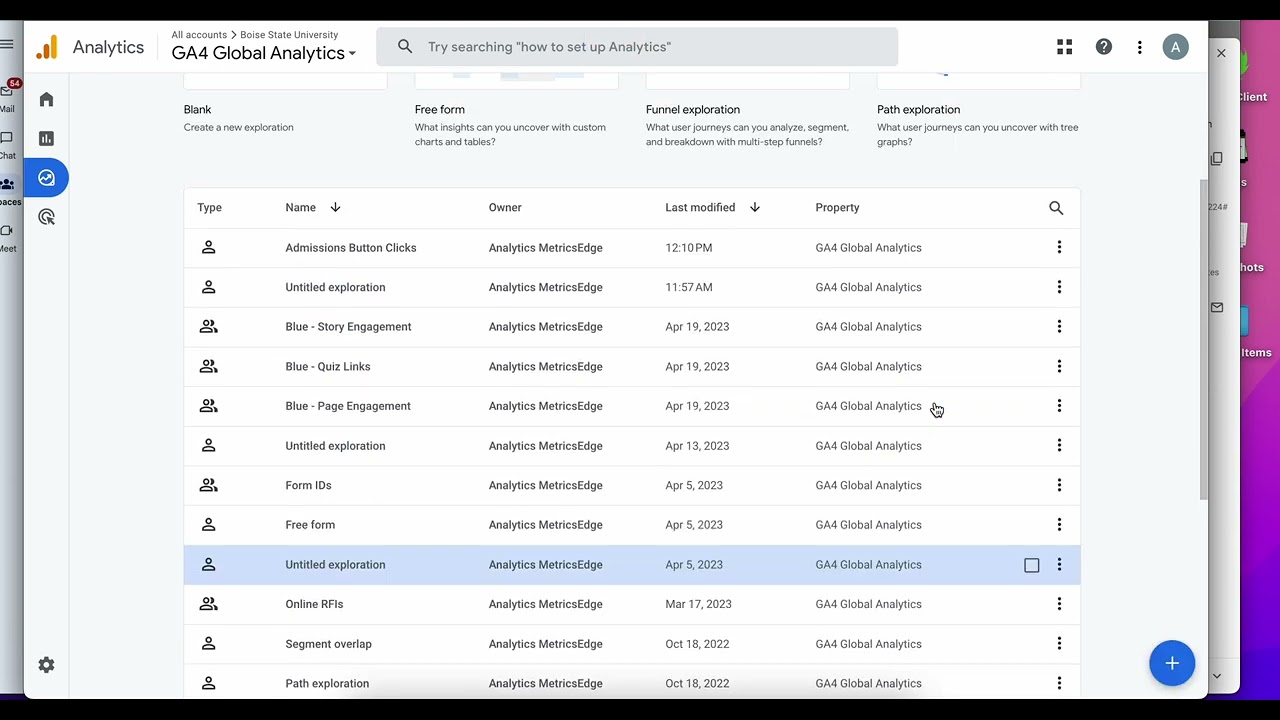Select the Explore icon in sidebar
Screen dimensions: 1280x720
(46, 178)
